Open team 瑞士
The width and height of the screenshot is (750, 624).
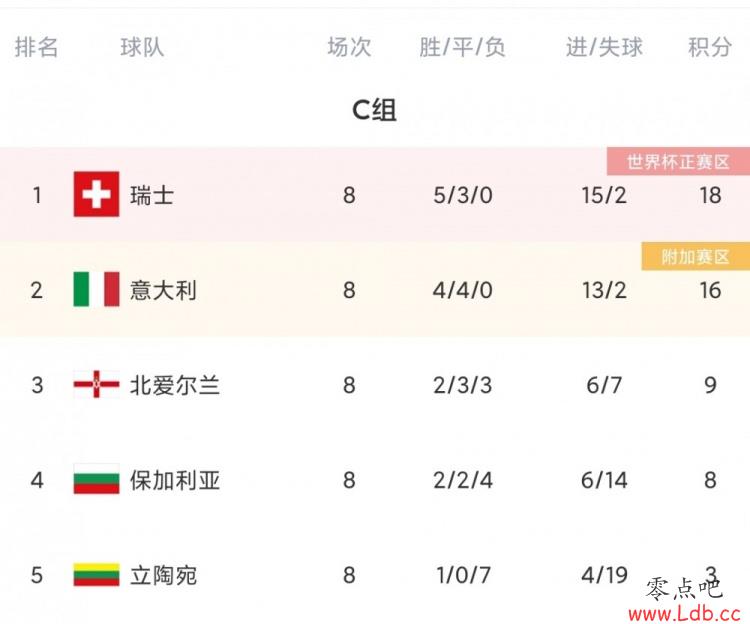pyautogui.click(x=152, y=195)
